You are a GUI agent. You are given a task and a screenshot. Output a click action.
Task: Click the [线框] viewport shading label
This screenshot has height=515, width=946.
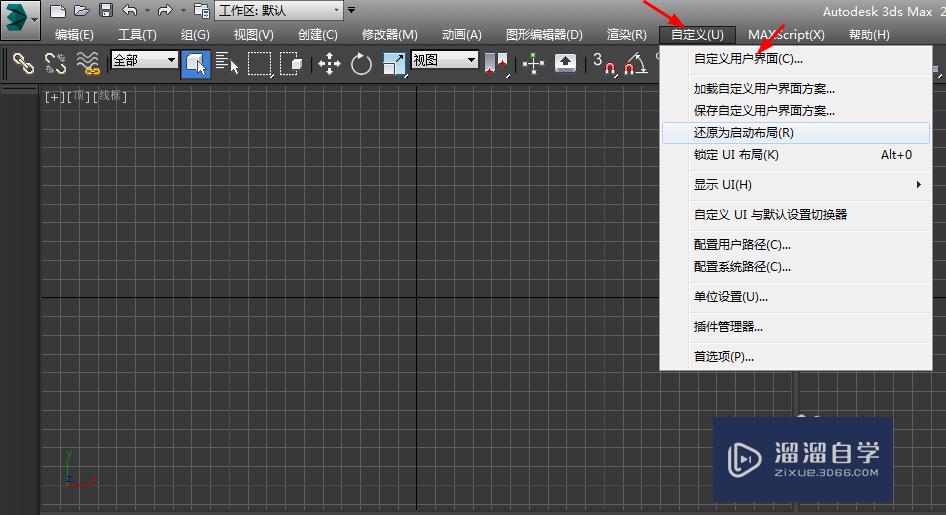click(110, 96)
